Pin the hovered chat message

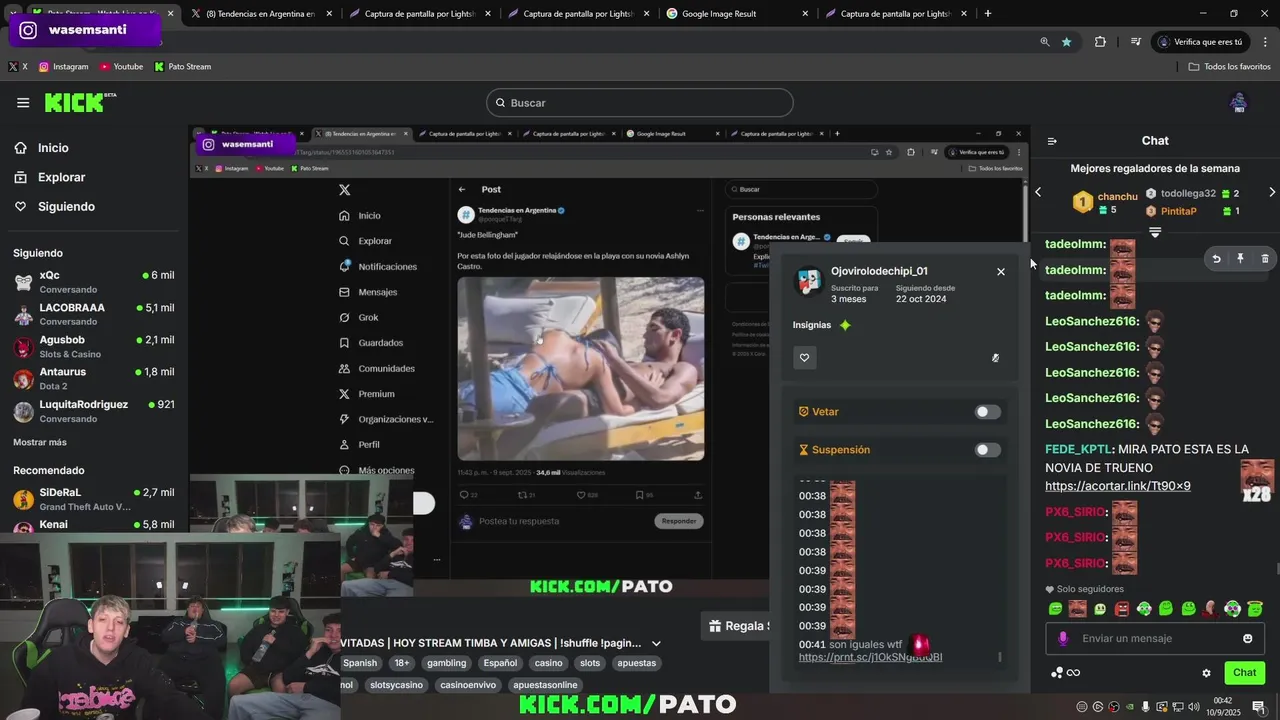[1240, 259]
